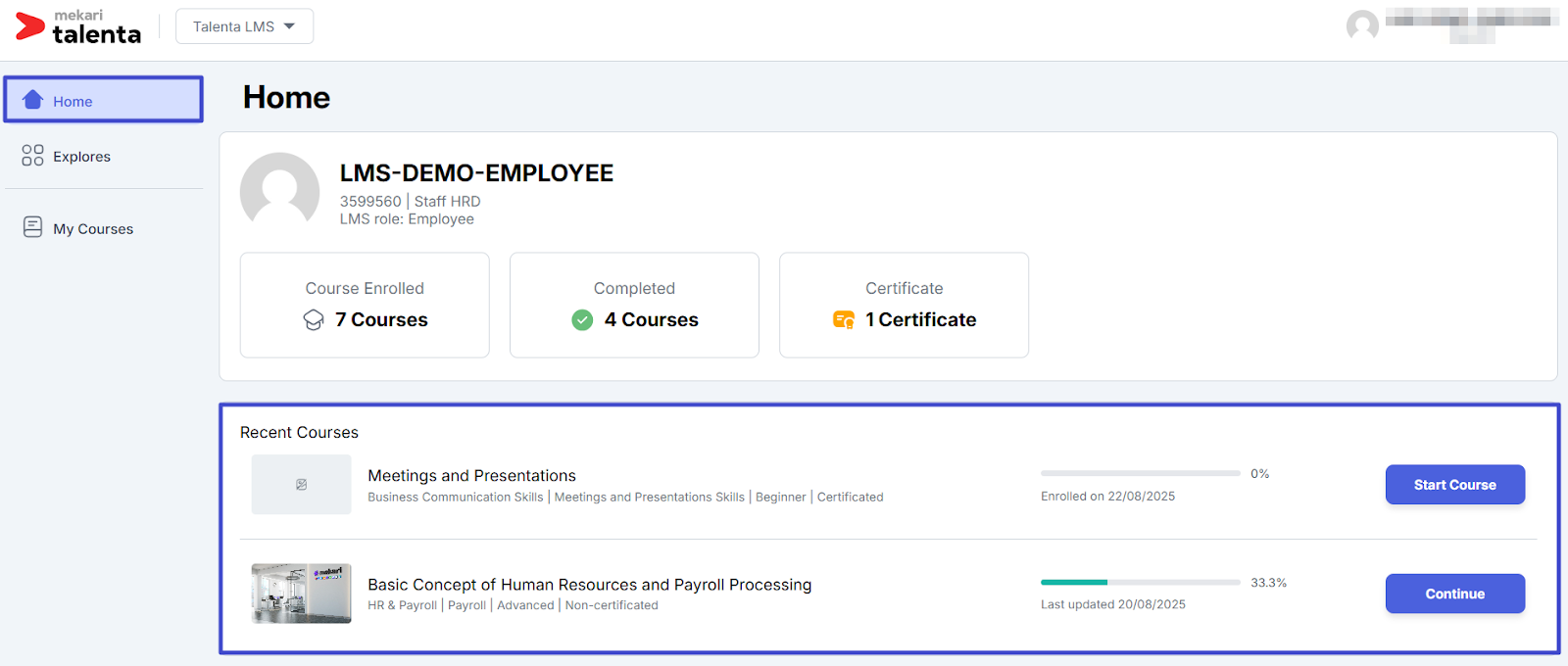This screenshot has width=1568, height=666.
Task: Click the green checkmark icon under Completed
Action: (x=582, y=320)
